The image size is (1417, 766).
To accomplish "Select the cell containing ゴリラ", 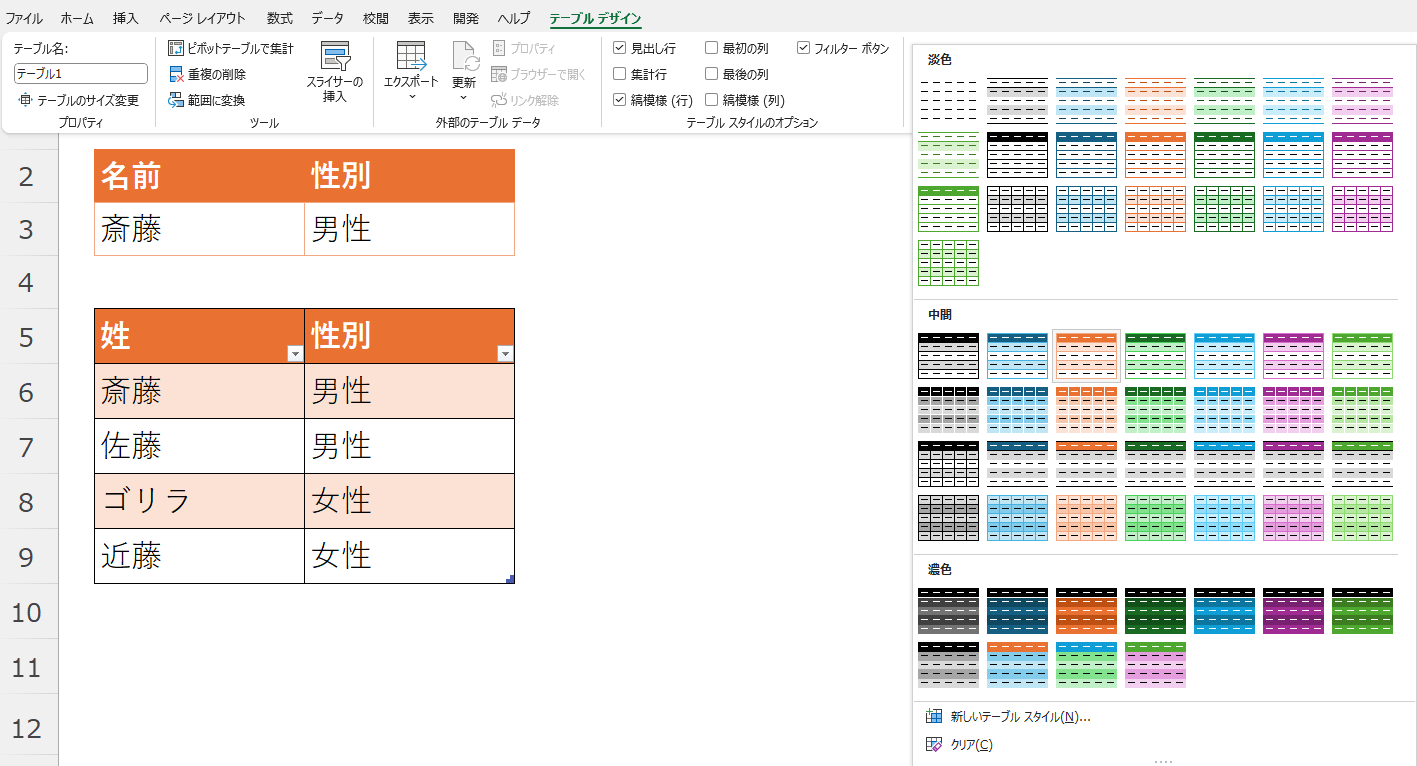I will click(x=199, y=500).
